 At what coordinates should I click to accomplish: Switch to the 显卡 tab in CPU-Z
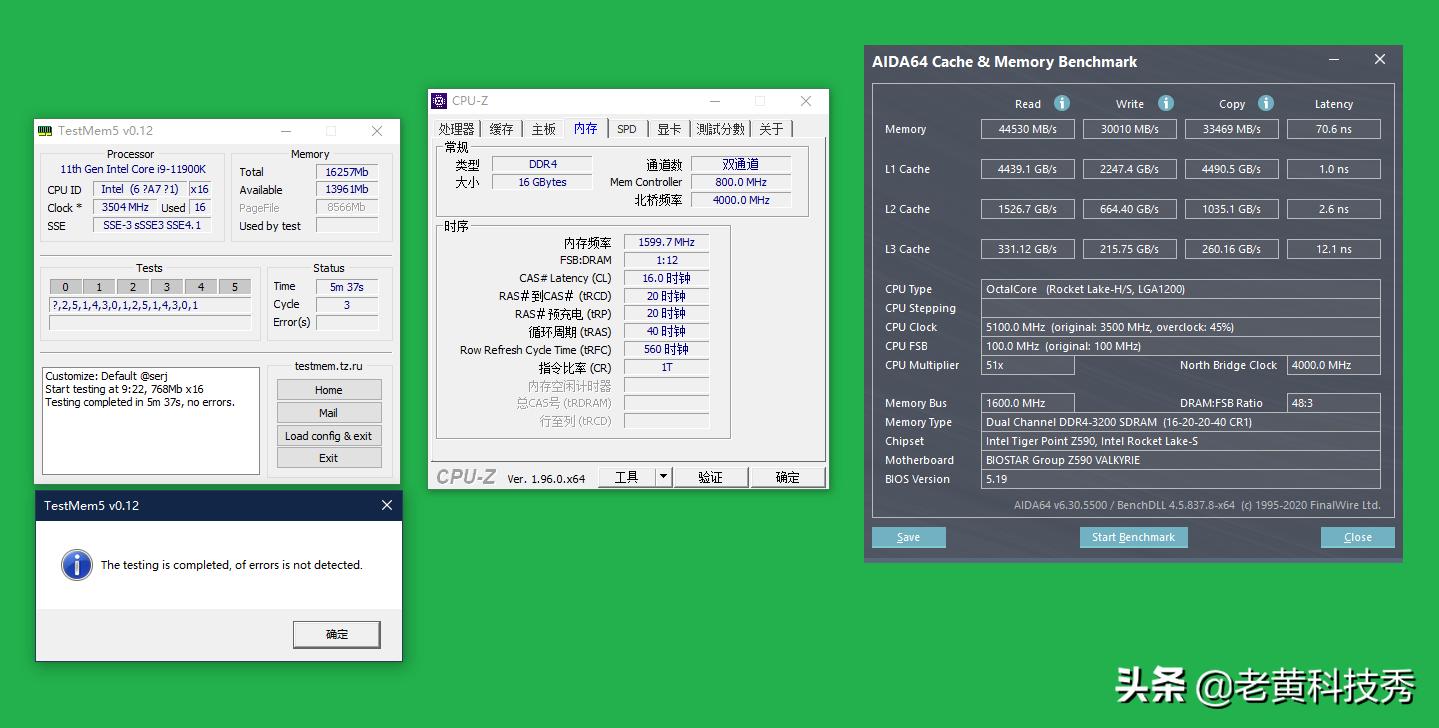click(x=669, y=129)
